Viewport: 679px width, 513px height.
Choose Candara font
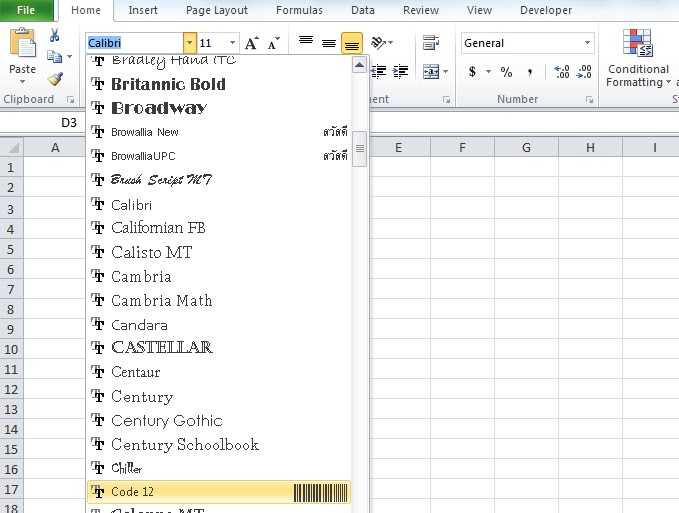point(219,325)
